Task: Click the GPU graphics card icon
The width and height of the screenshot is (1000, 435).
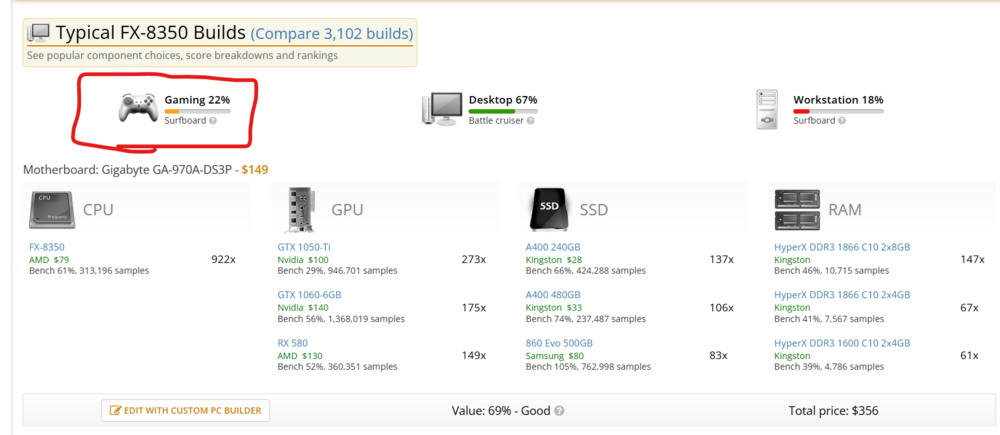Action: click(x=301, y=209)
